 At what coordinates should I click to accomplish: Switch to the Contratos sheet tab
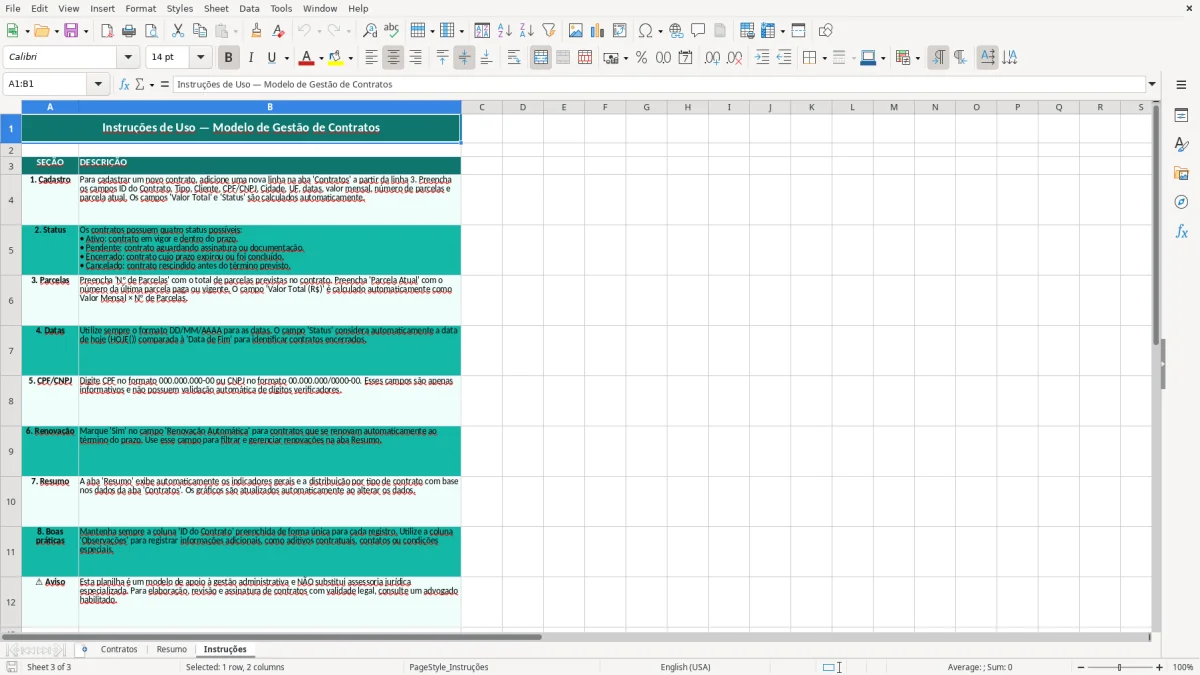click(x=119, y=649)
